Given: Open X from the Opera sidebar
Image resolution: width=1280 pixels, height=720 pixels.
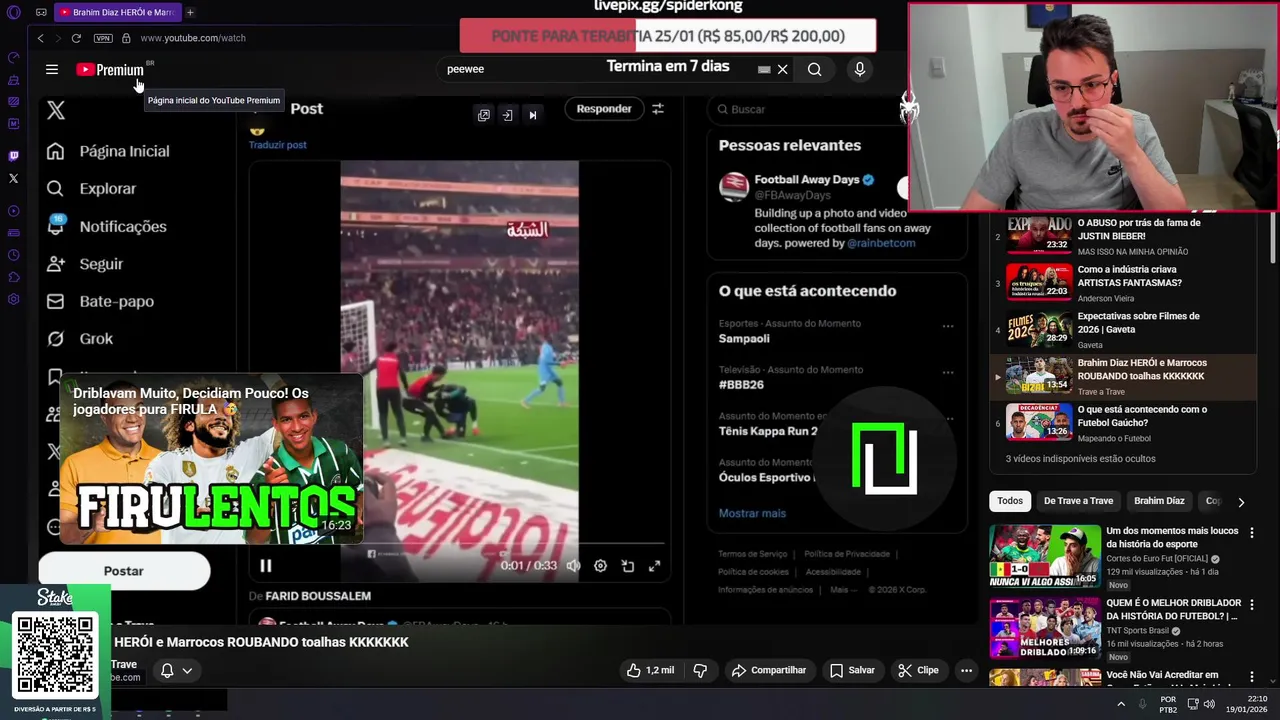Looking at the screenshot, I should tap(13, 178).
